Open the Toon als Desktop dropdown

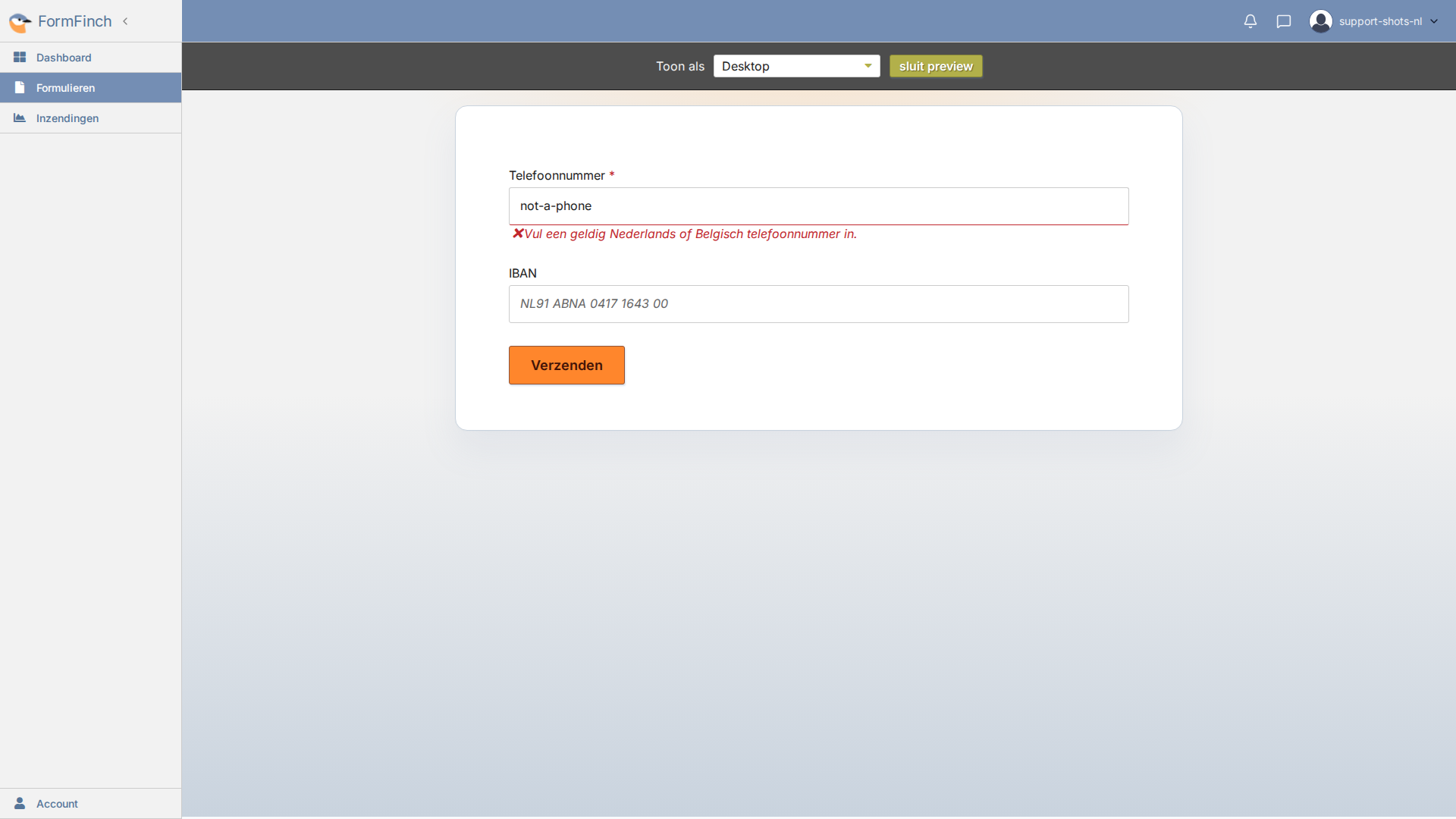[x=796, y=66]
